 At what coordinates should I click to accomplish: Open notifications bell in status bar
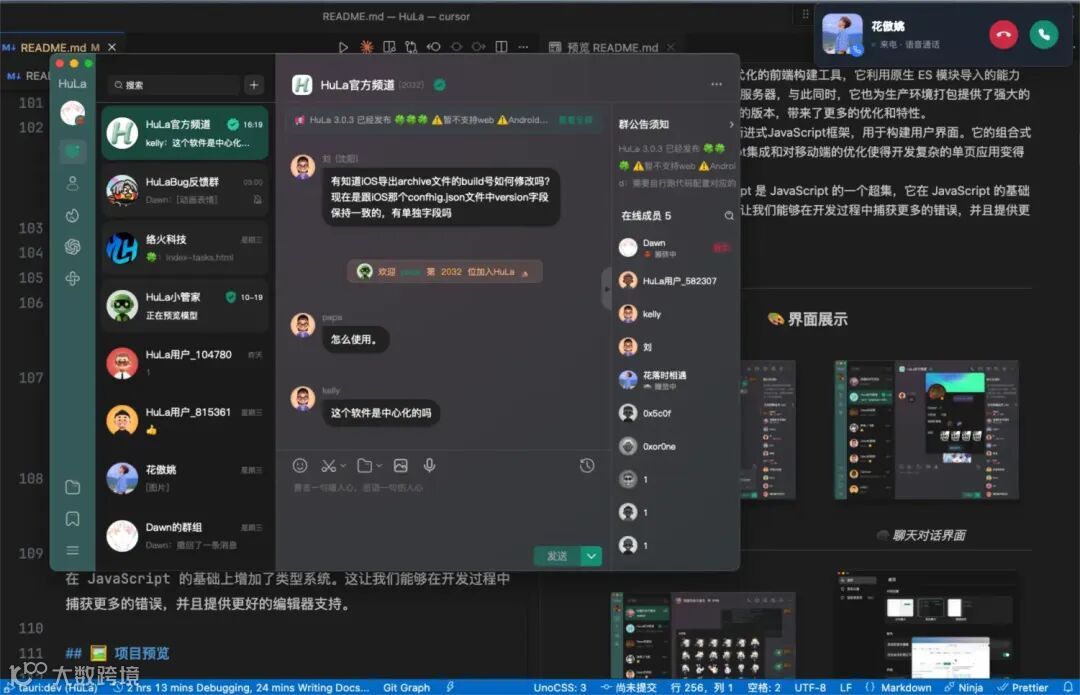click(1068, 687)
